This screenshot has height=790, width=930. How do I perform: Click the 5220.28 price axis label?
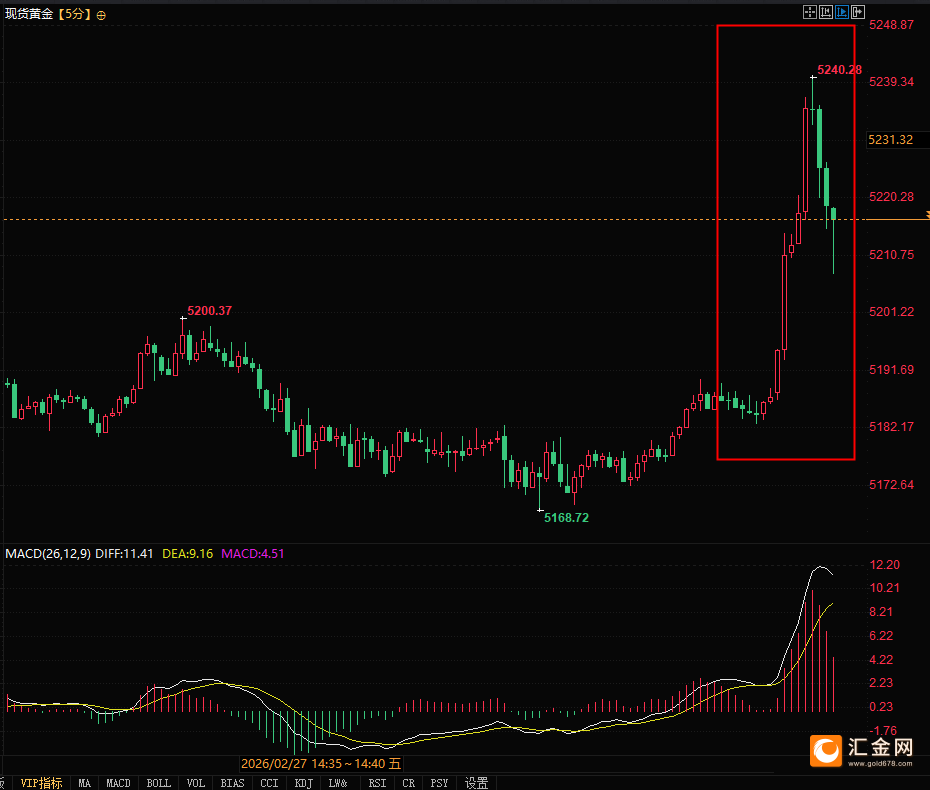(891, 197)
